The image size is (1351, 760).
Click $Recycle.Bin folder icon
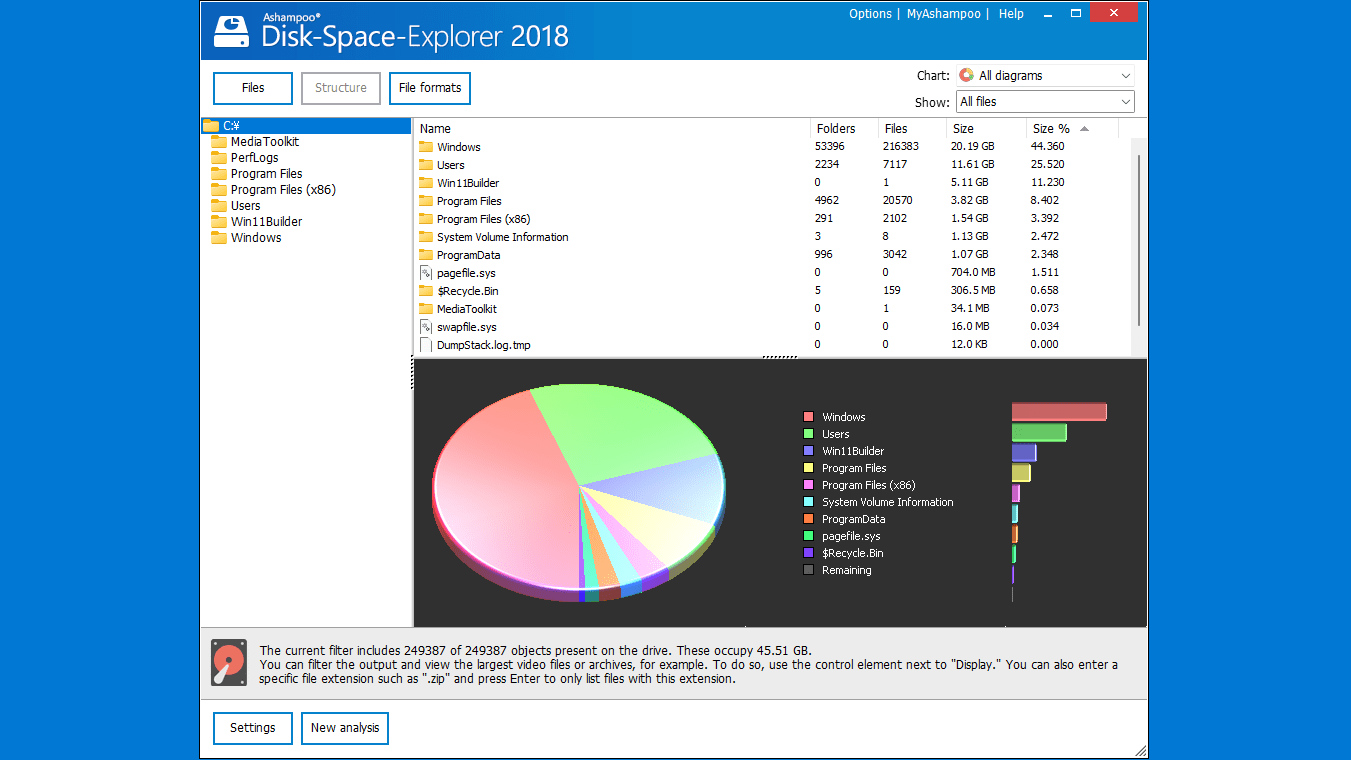tap(426, 291)
